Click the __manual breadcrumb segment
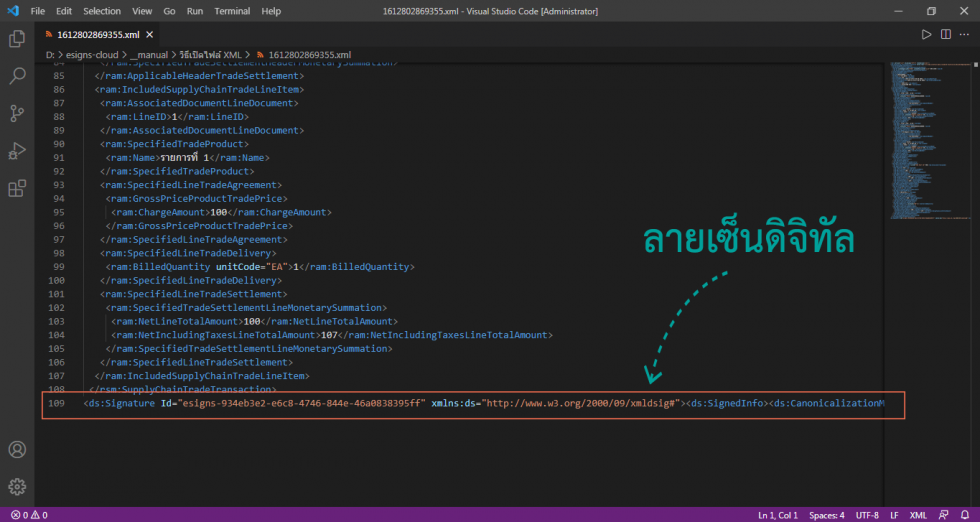Image resolution: width=980 pixels, height=522 pixels. pos(148,55)
